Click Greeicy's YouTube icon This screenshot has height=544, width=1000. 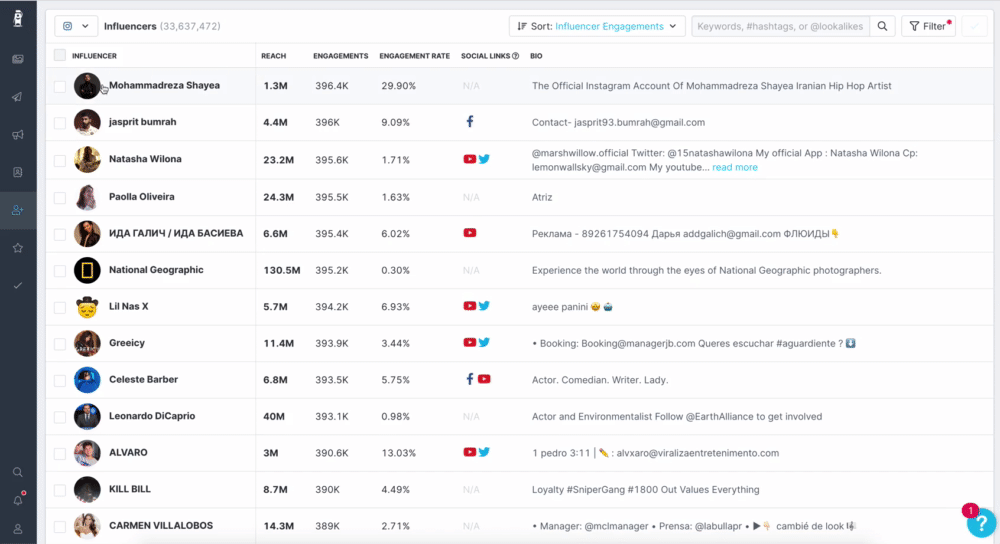click(469, 342)
